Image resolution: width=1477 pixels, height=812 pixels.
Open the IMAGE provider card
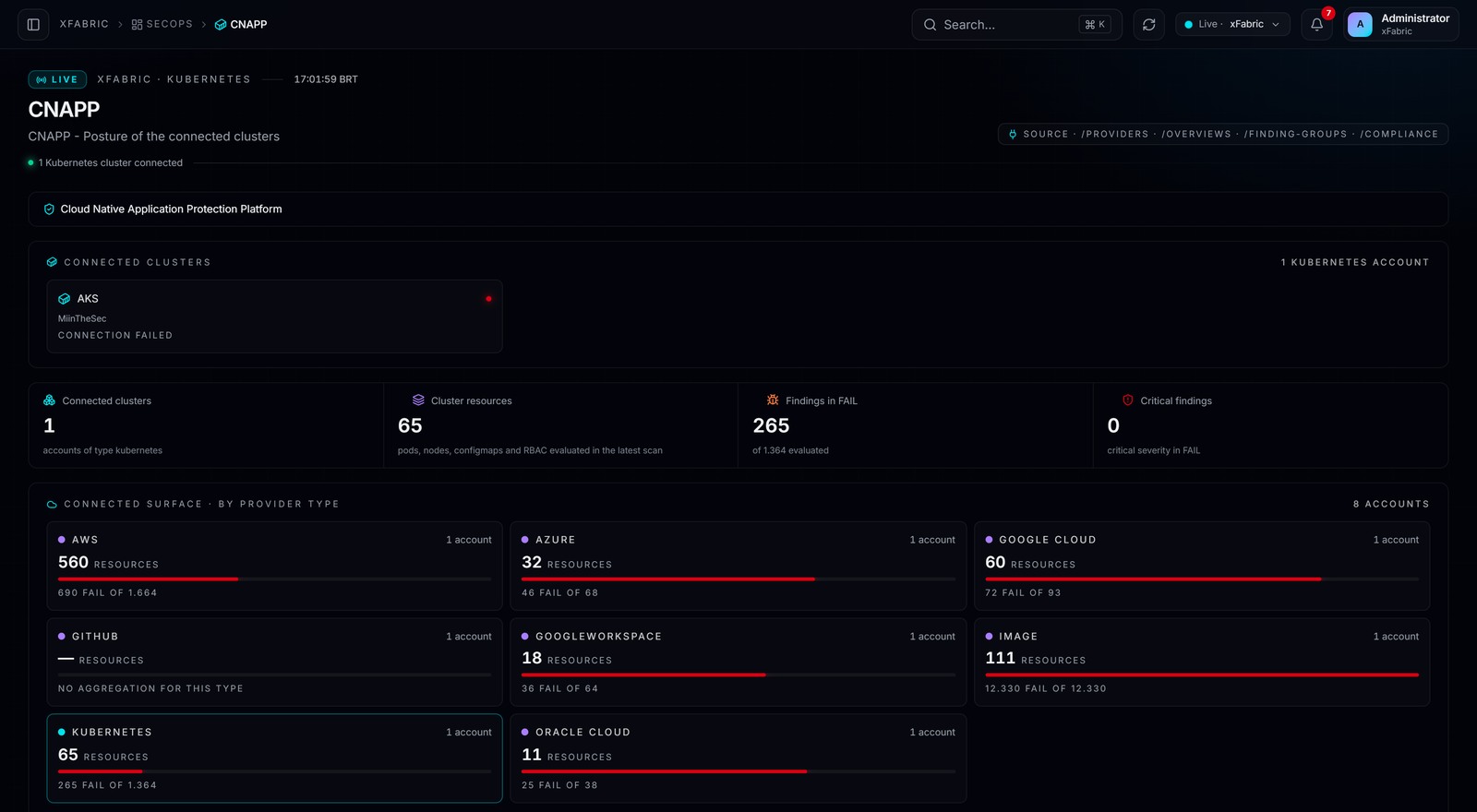pos(1202,663)
